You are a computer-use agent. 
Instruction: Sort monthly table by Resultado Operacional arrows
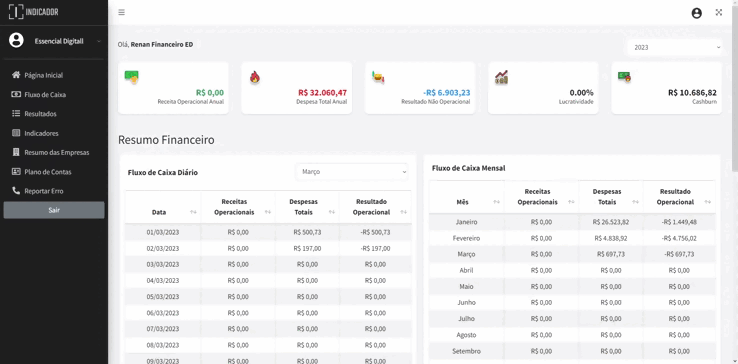point(707,202)
